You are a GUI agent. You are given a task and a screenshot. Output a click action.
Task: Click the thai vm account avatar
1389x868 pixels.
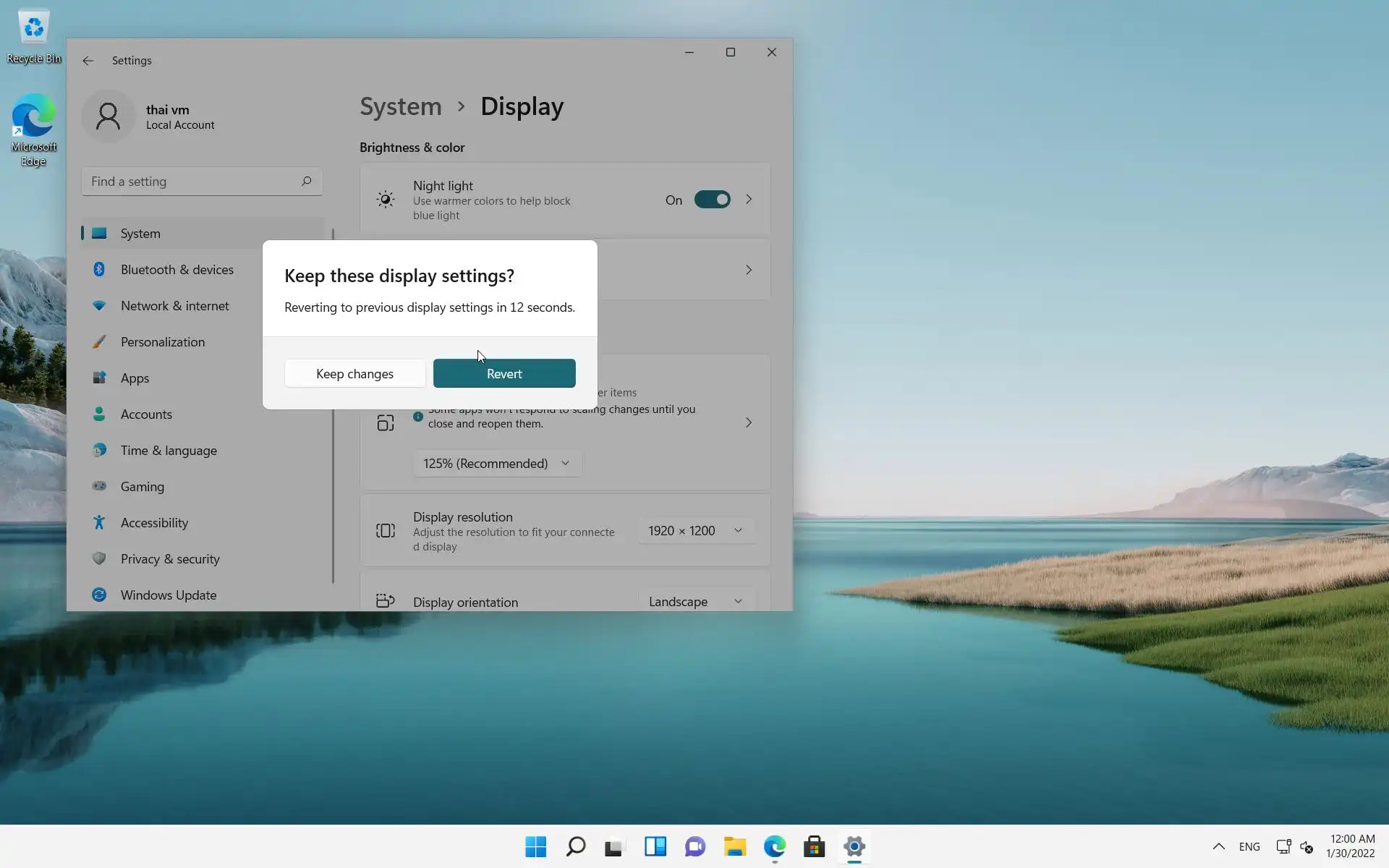(109, 116)
